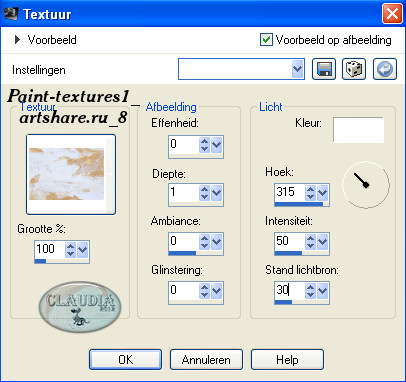Click the Kleur white color swatch
The image size is (406, 382).
pyautogui.click(x=358, y=130)
